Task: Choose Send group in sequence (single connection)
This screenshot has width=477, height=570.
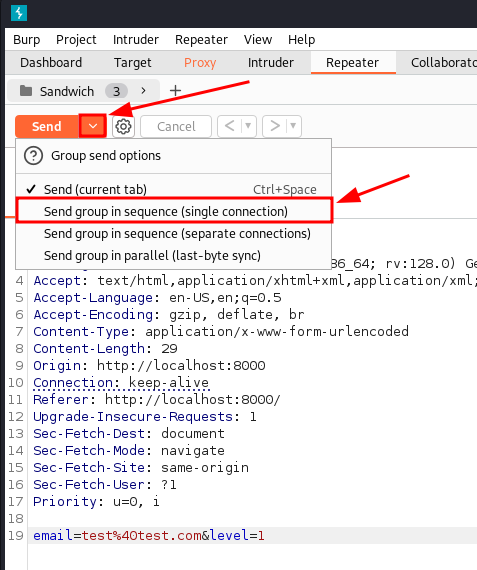Action: pyautogui.click(x=174, y=211)
